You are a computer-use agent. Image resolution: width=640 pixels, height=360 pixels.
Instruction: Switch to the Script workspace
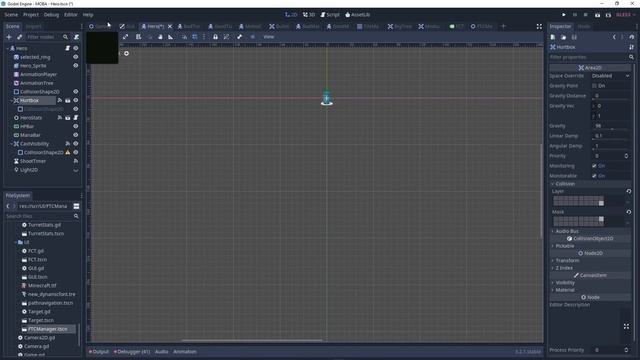tap(330, 15)
